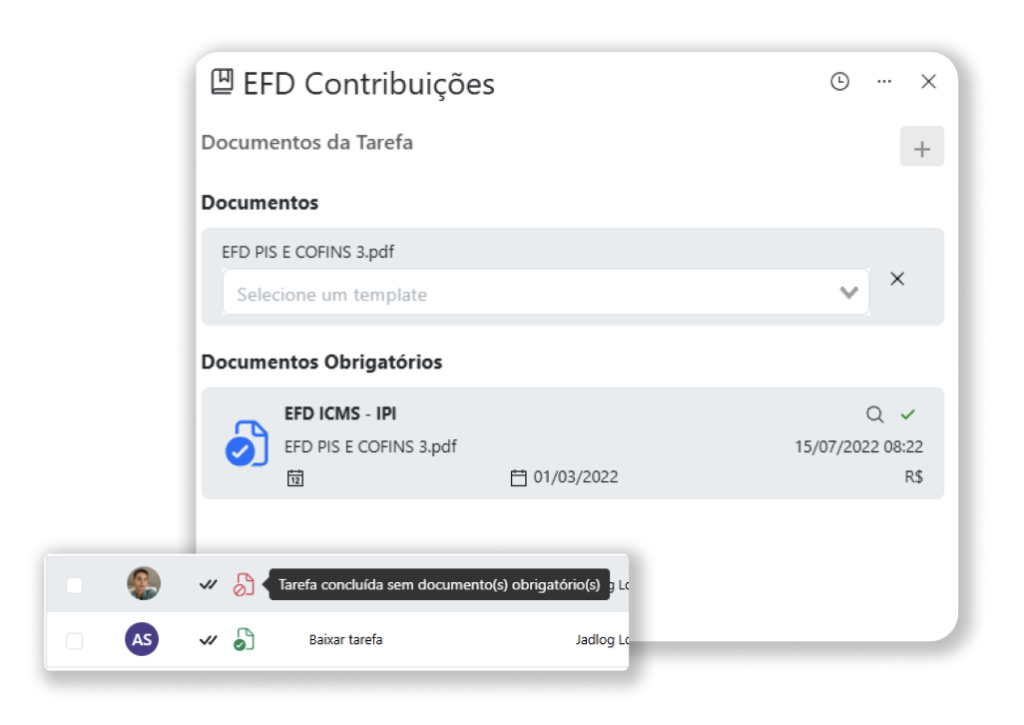Click the blue verified document icon
This screenshot has width=1024, height=725.
pos(246,444)
